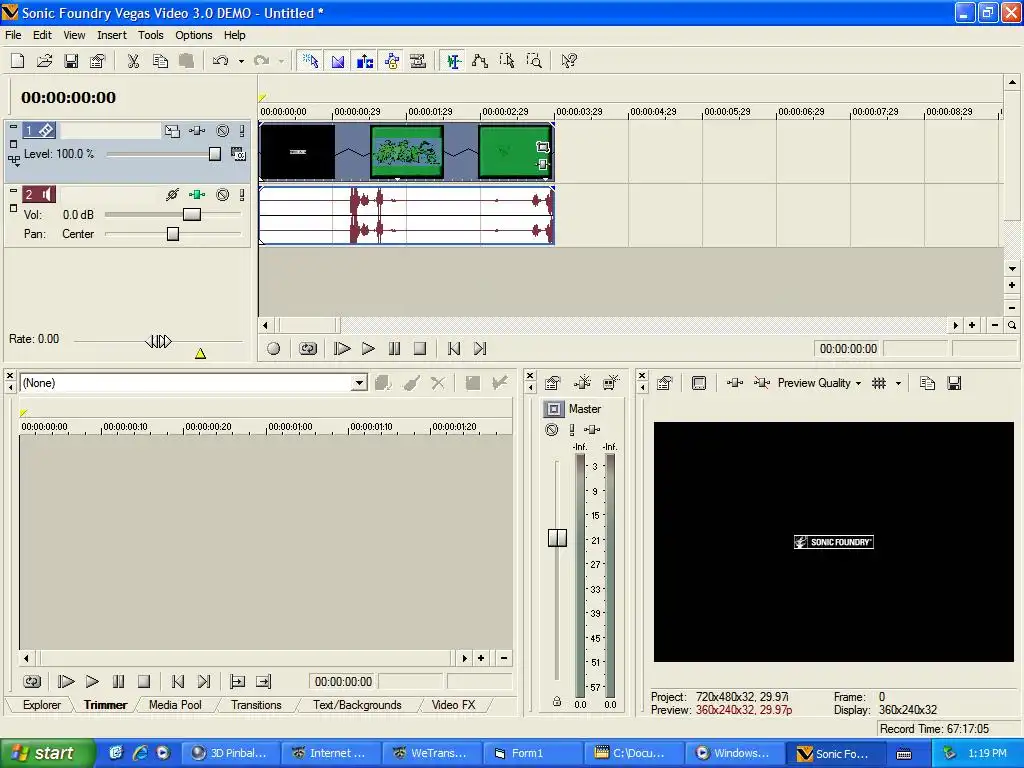Click first video clip thumbnail on timeline
The height and width of the screenshot is (768, 1024).
[x=298, y=152]
